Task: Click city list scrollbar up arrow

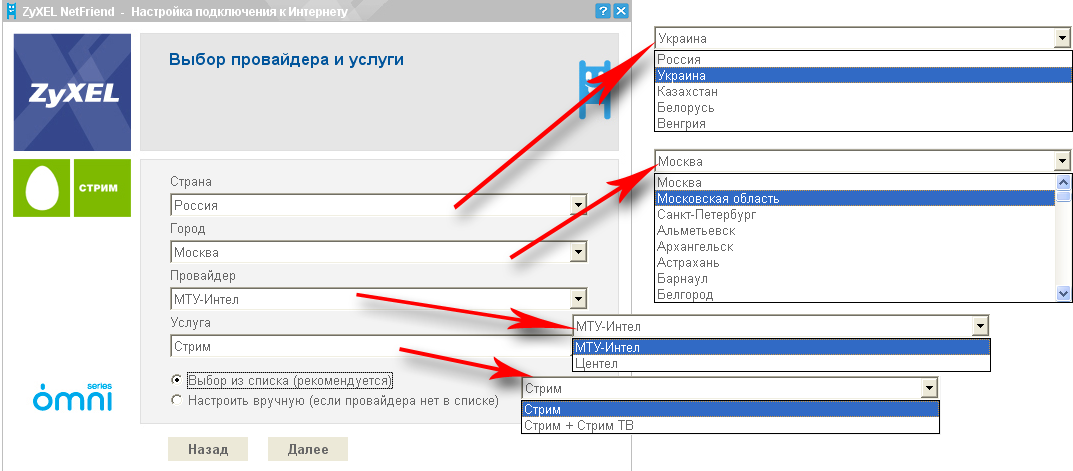Action: coord(1063,182)
